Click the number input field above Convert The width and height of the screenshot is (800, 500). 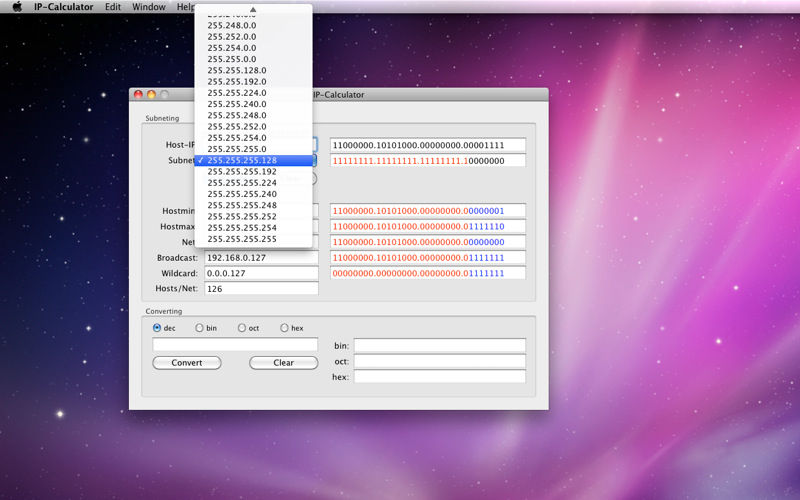[235, 344]
